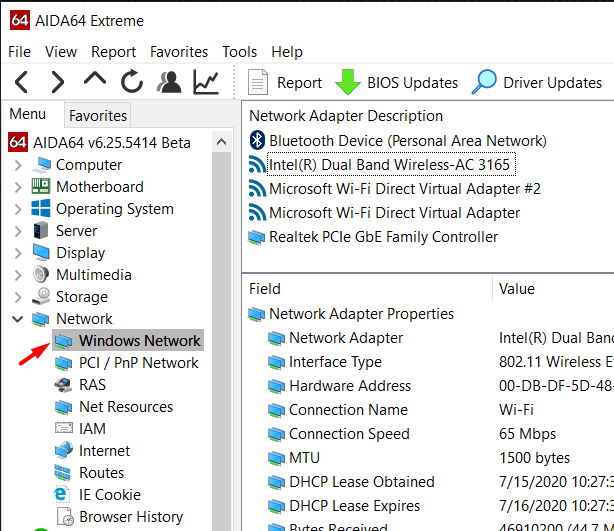Click the DHCP Lease Obtained row

[x=361, y=482]
